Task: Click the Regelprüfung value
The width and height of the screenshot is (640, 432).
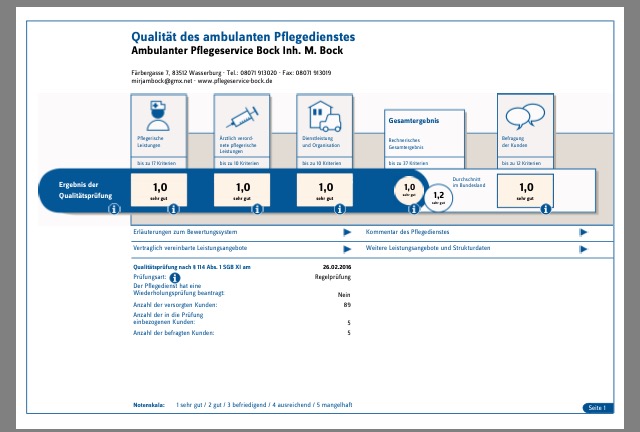Action: 333,277
